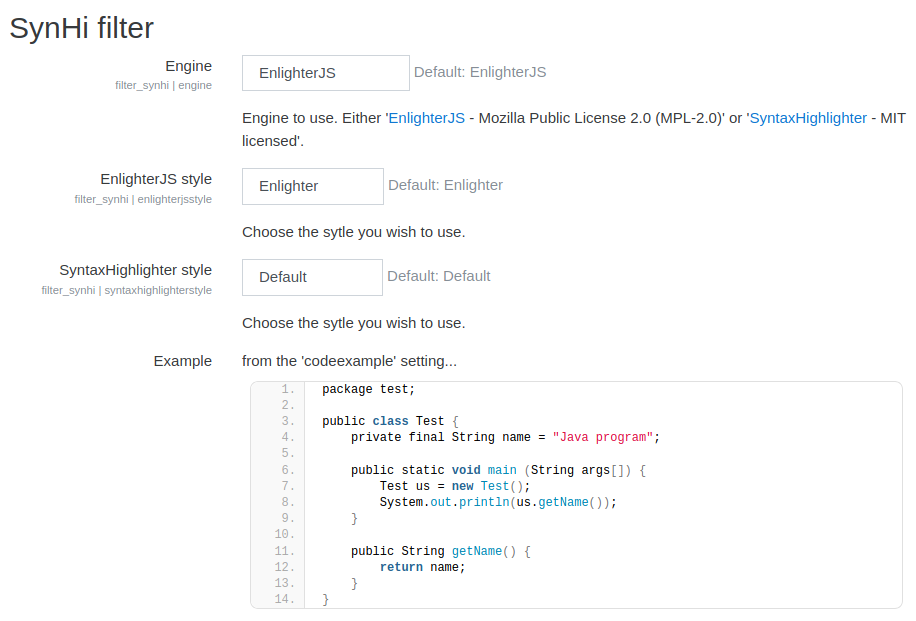Click code line 'public class Test {'
Screen dimensions: 916x621
[390, 421]
